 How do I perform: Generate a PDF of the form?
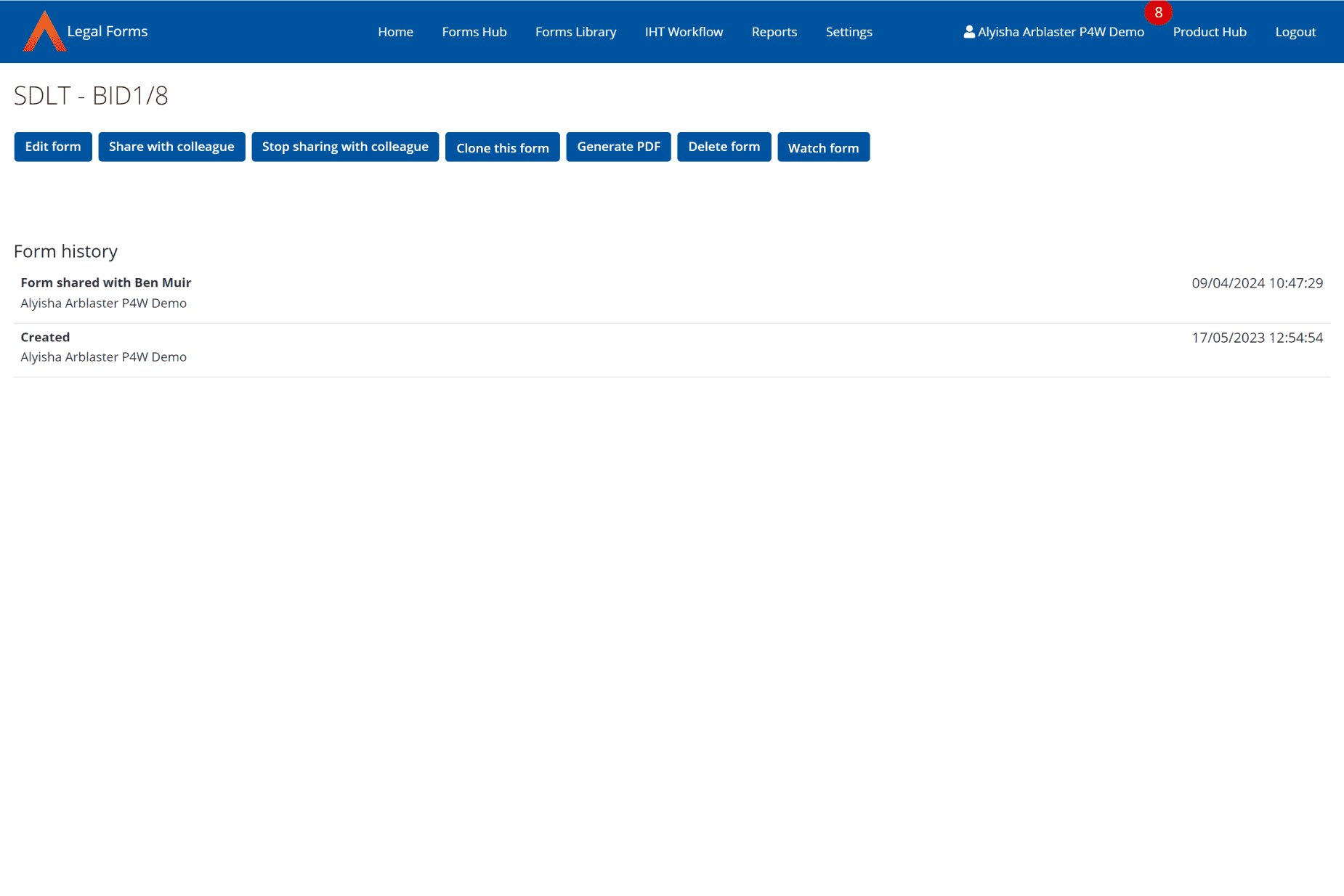pyautogui.click(x=618, y=146)
